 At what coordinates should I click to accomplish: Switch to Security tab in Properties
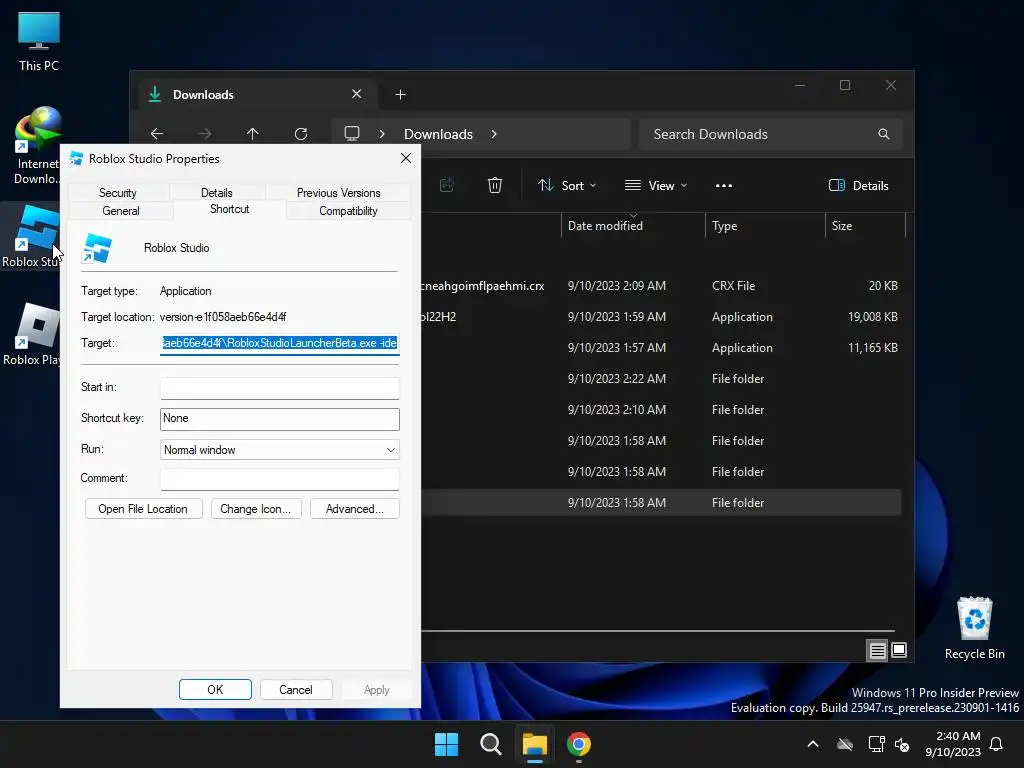coord(118,193)
